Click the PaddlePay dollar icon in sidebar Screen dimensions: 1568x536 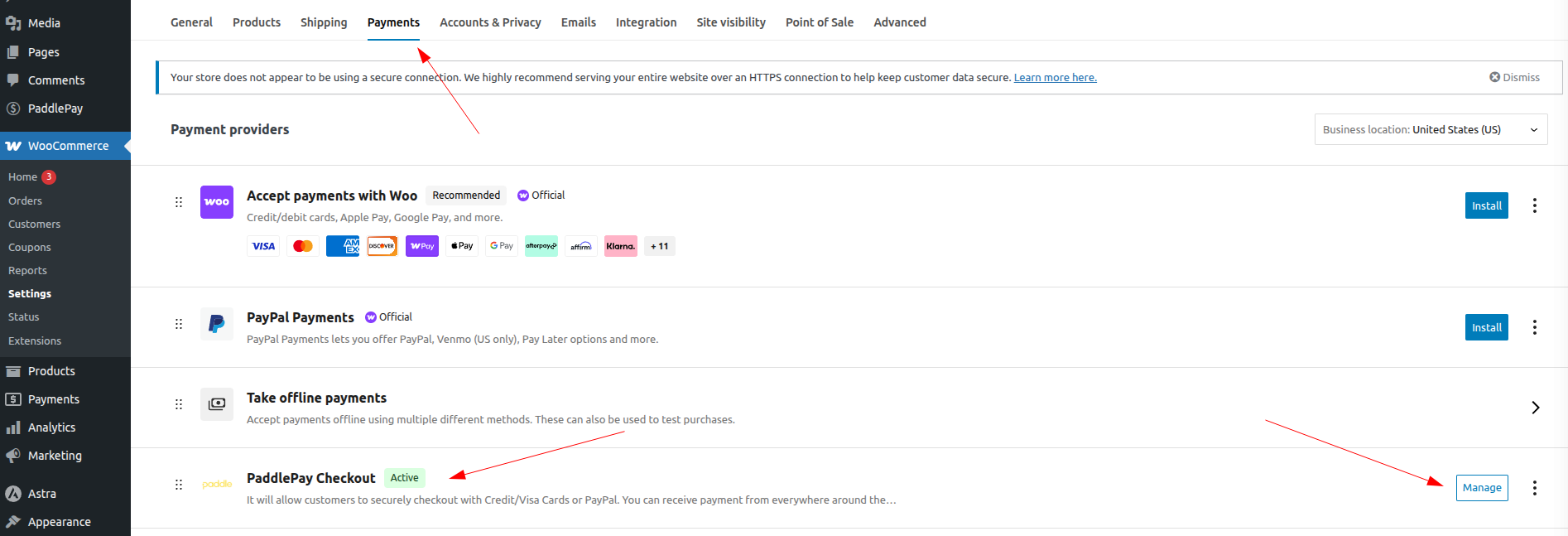coord(13,109)
